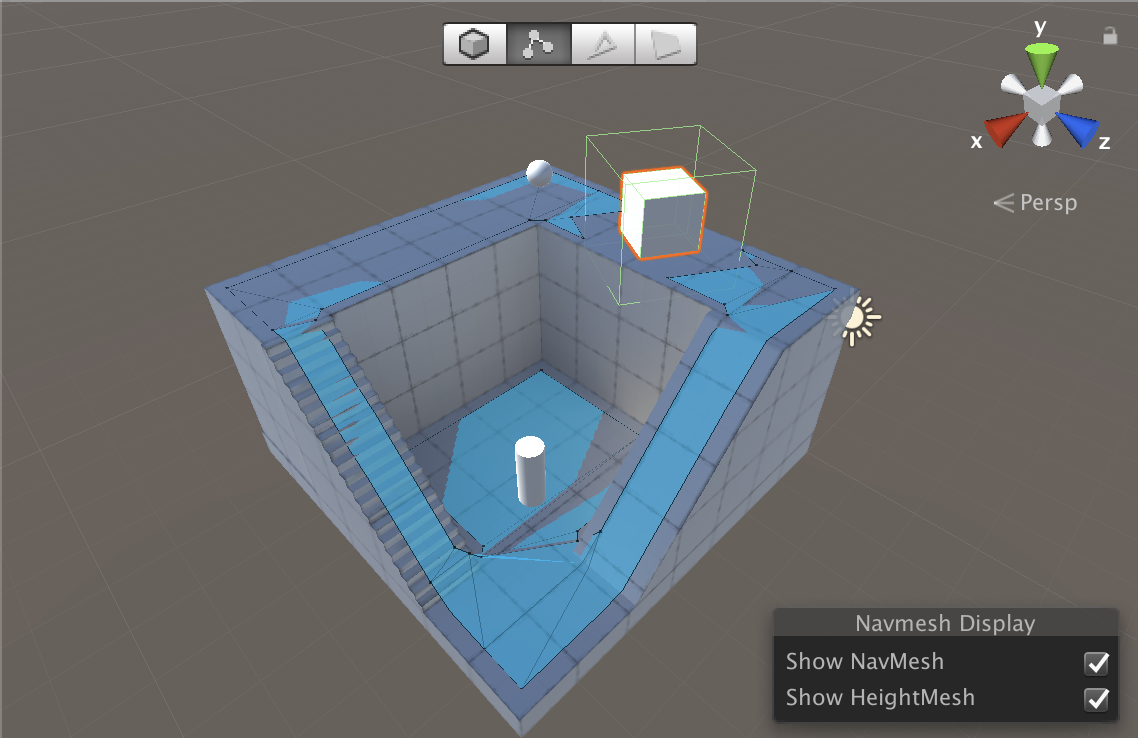Switch to Edge selection mode icon
1138x738 pixels.
[602, 45]
